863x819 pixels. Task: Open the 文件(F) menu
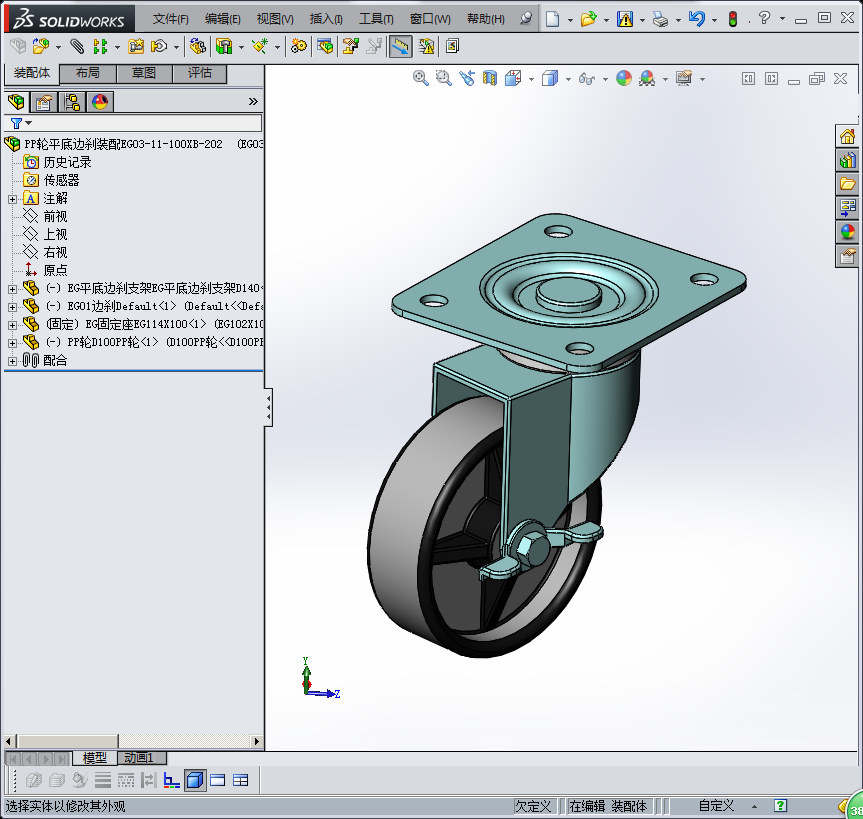click(x=171, y=19)
